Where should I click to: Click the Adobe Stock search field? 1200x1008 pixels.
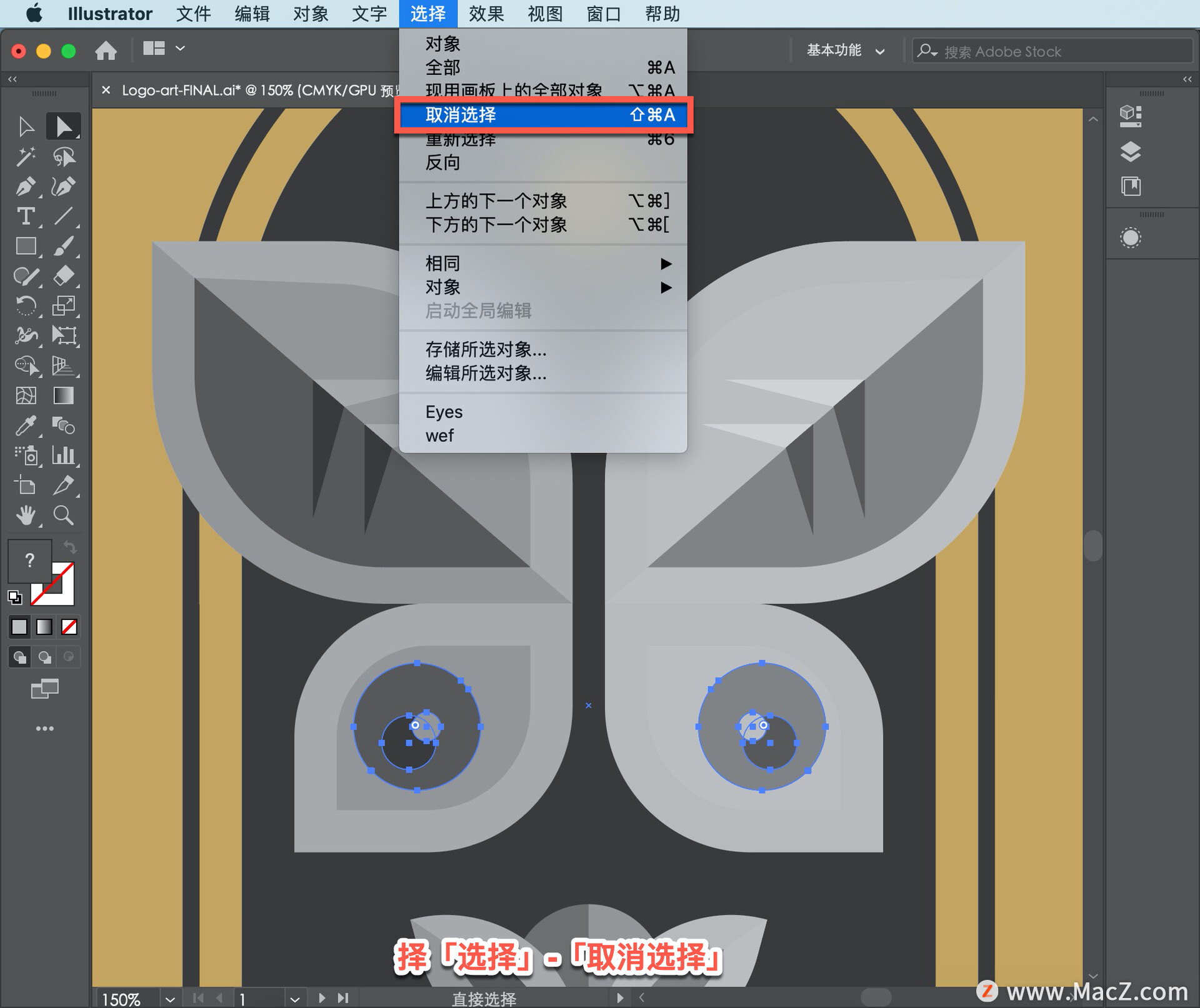tap(1000, 49)
